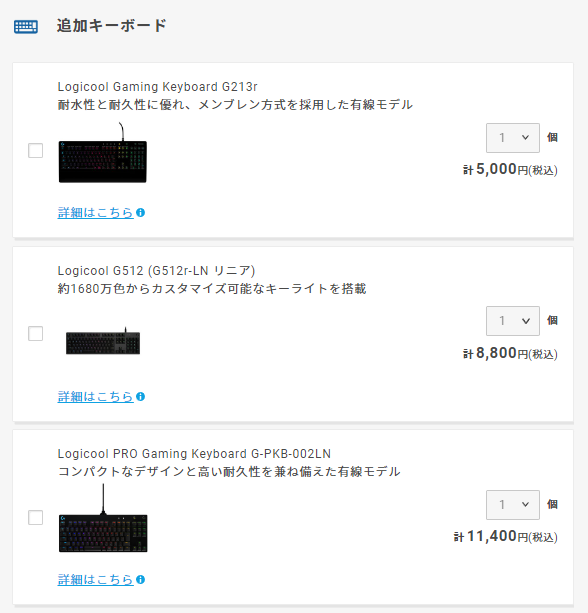
Task: Tick the Logicool G213r keyboard checkbox
Action: click(36, 151)
